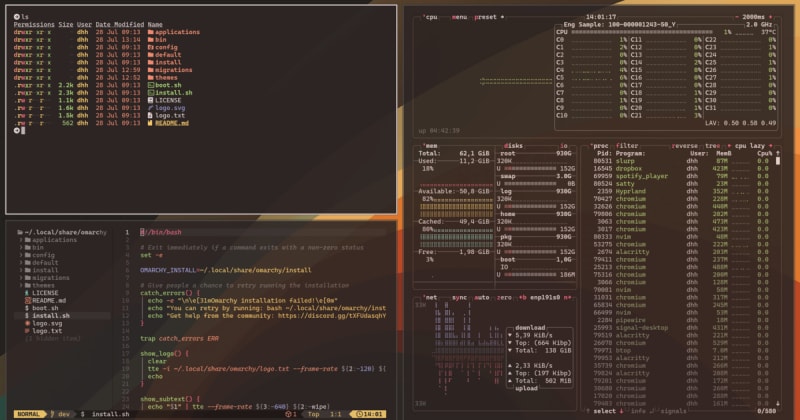Click the applications folder icon in ls output

point(150,32)
